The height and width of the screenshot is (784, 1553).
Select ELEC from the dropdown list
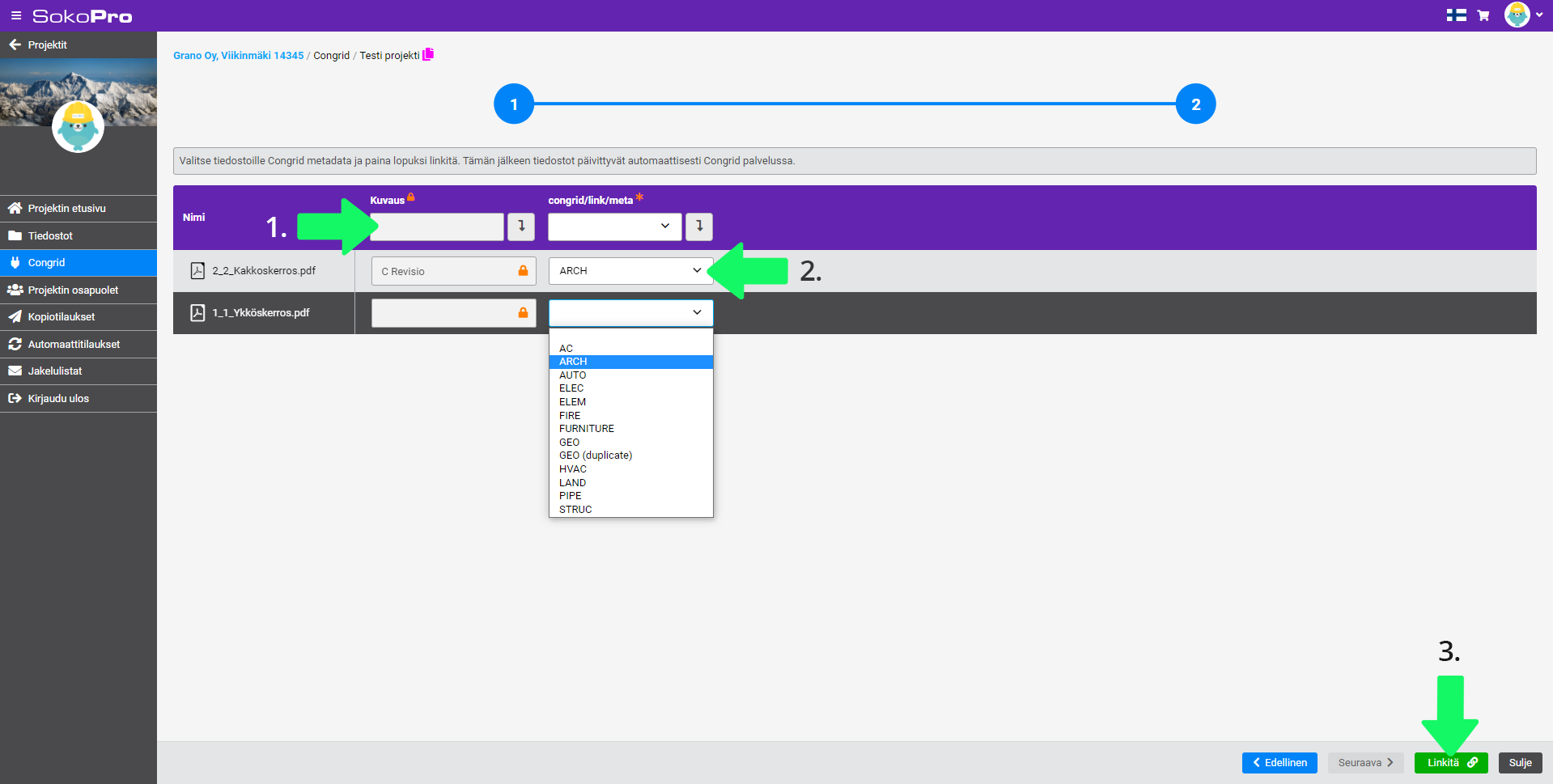630,388
